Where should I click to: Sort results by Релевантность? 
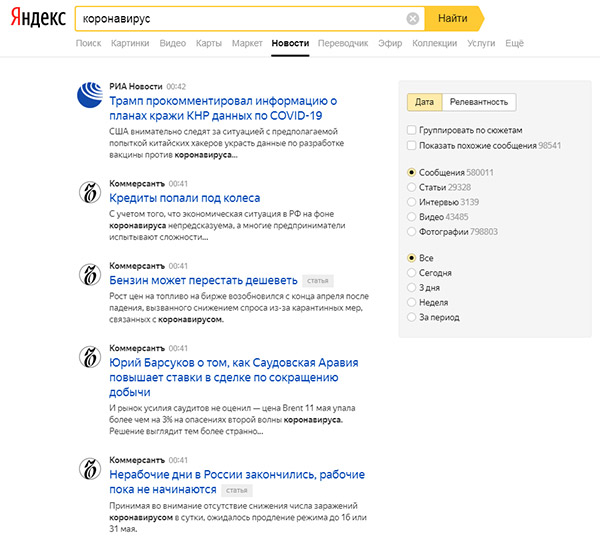(x=479, y=102)
